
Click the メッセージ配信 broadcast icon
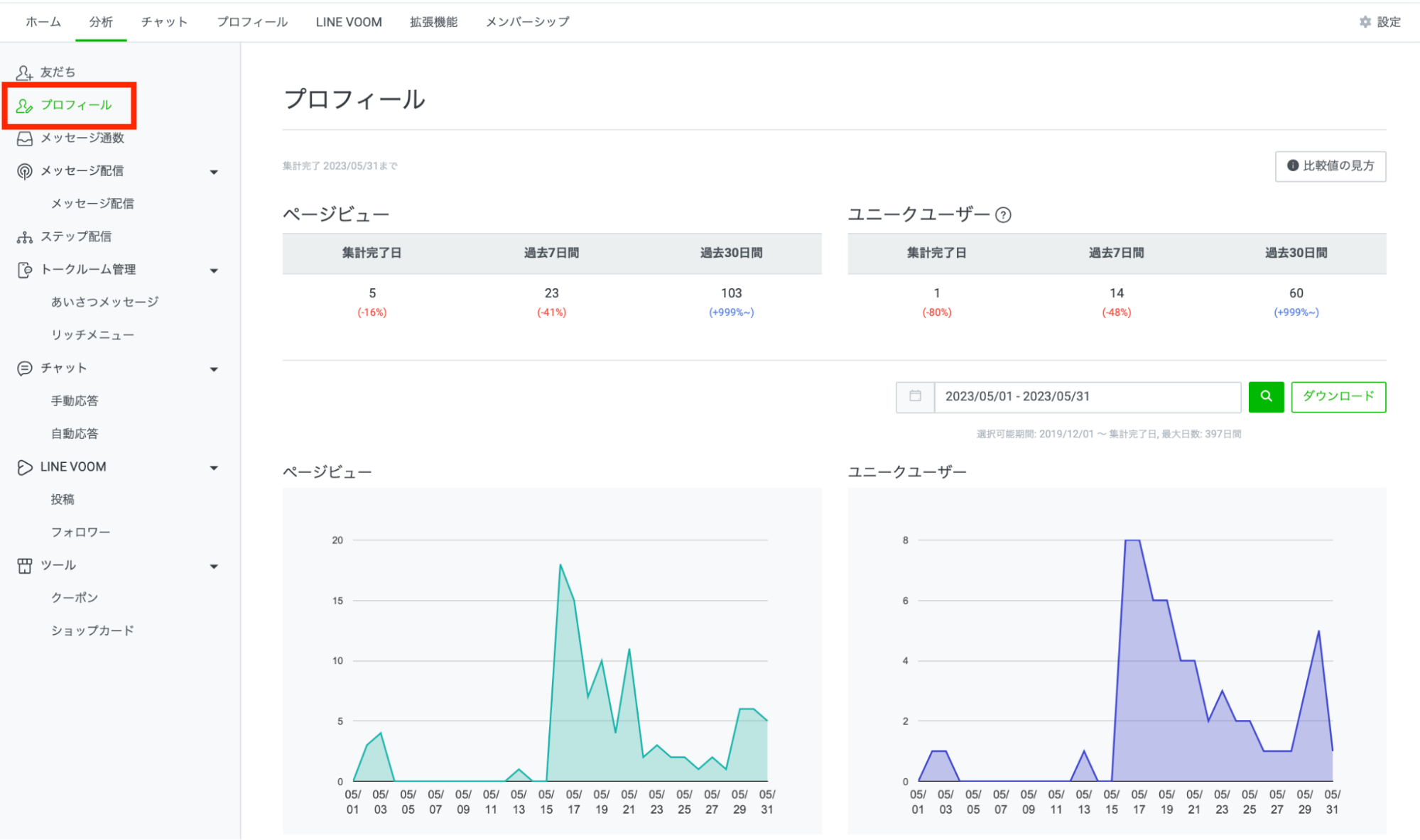(x=24, y=171)
